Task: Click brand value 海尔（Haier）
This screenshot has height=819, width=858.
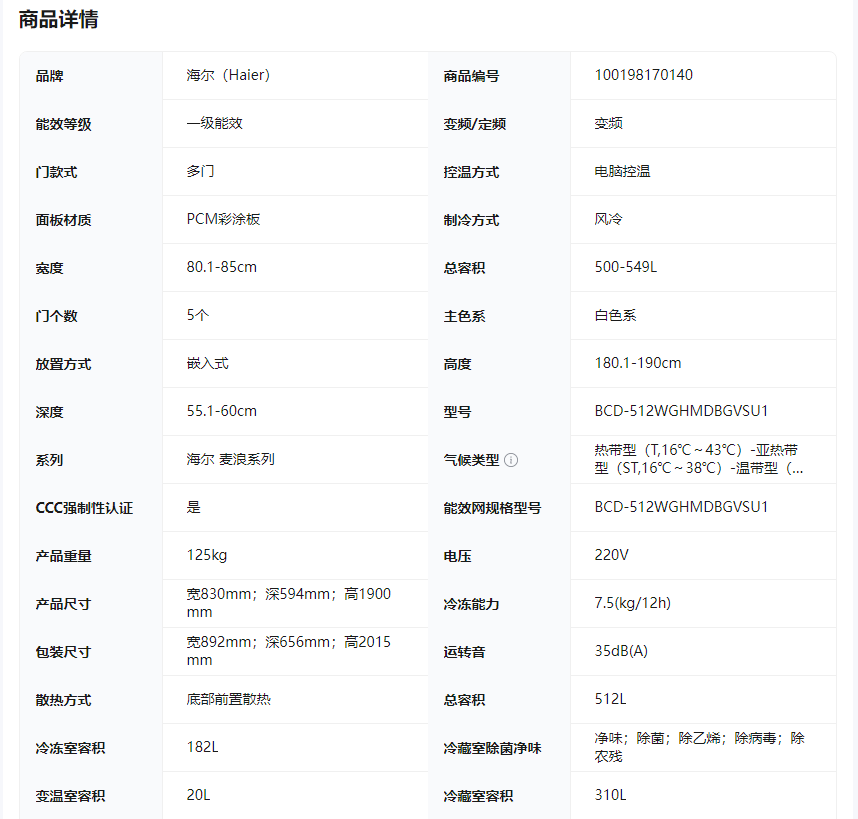Action: click(x=228, y=75)
